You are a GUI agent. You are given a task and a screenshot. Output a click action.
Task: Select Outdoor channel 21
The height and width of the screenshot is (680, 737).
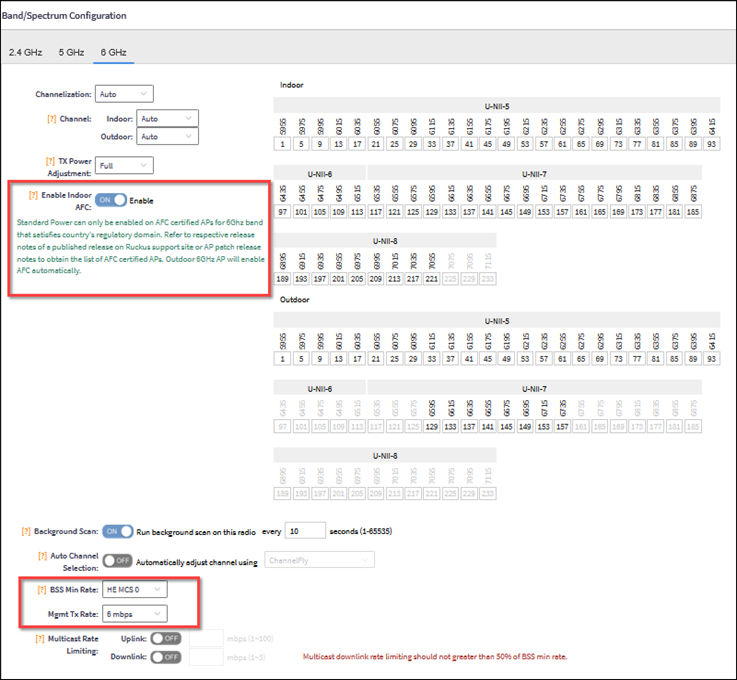376,359
